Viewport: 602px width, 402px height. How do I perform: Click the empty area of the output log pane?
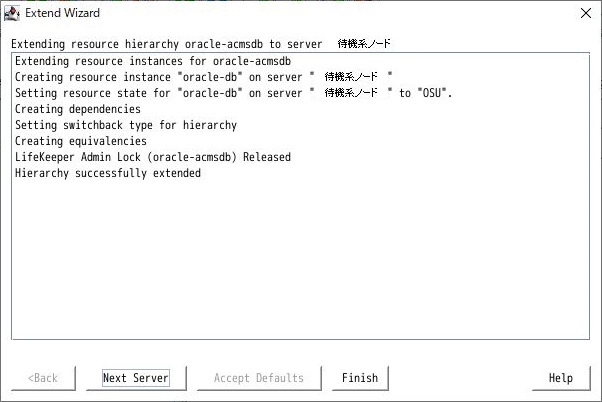coord(301,261)
